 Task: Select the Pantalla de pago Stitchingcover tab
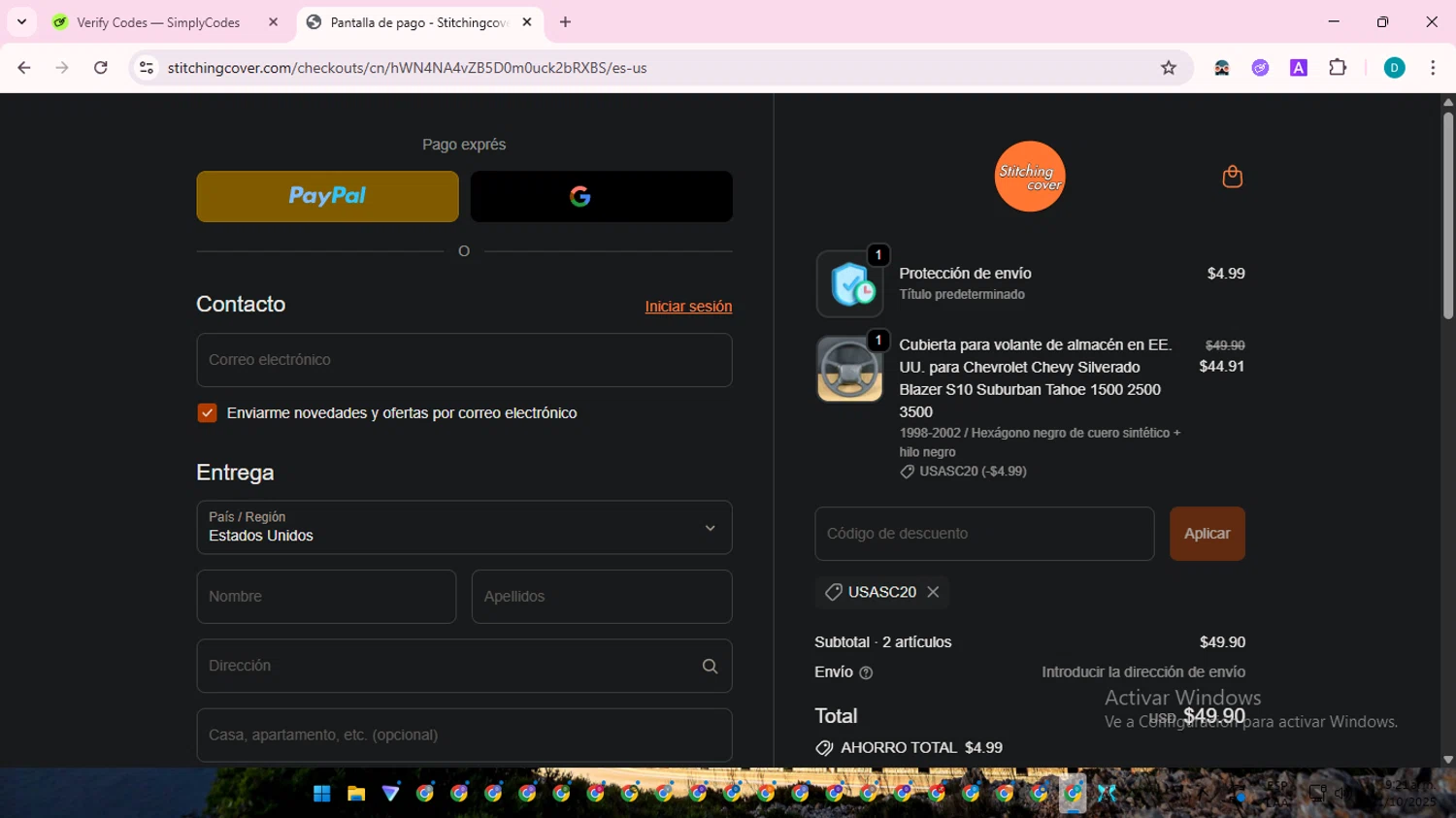tap(418, 22)
